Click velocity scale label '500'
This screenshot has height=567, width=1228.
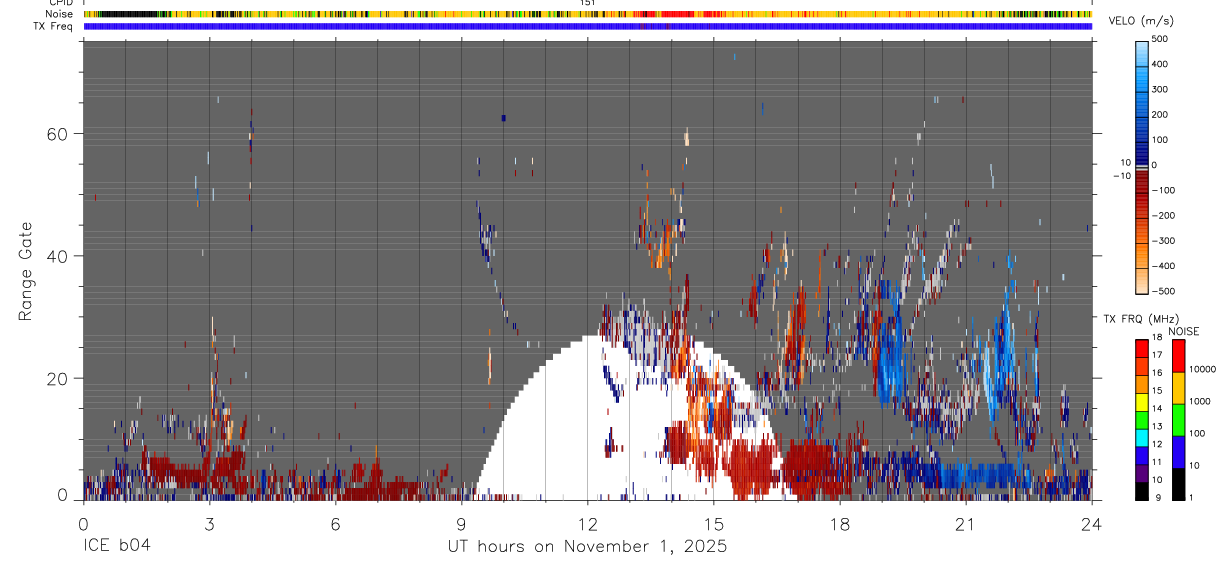click(1160, 40)
